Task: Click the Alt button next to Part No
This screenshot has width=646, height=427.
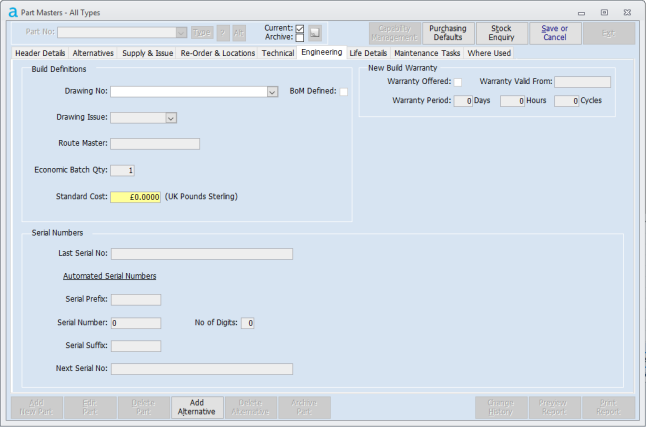Action: coord(239,33)
